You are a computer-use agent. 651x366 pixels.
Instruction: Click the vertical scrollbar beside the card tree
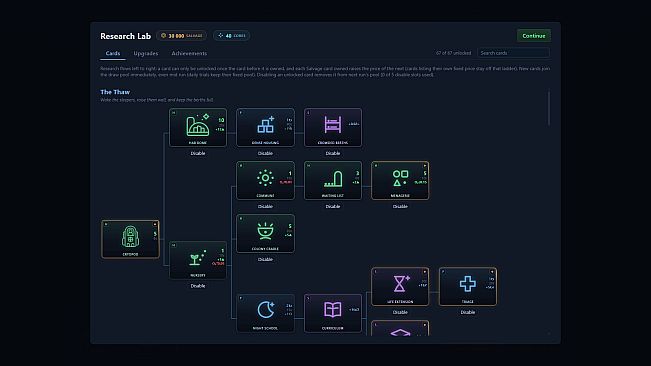click(x=548, y=108)
